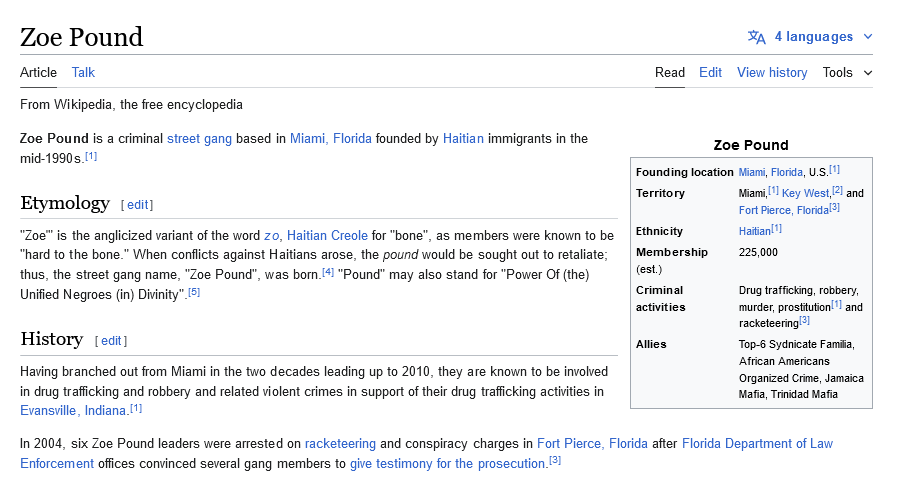Edit the History section
903x496 pixels.
pyautogui.click(x=111, y=341)
